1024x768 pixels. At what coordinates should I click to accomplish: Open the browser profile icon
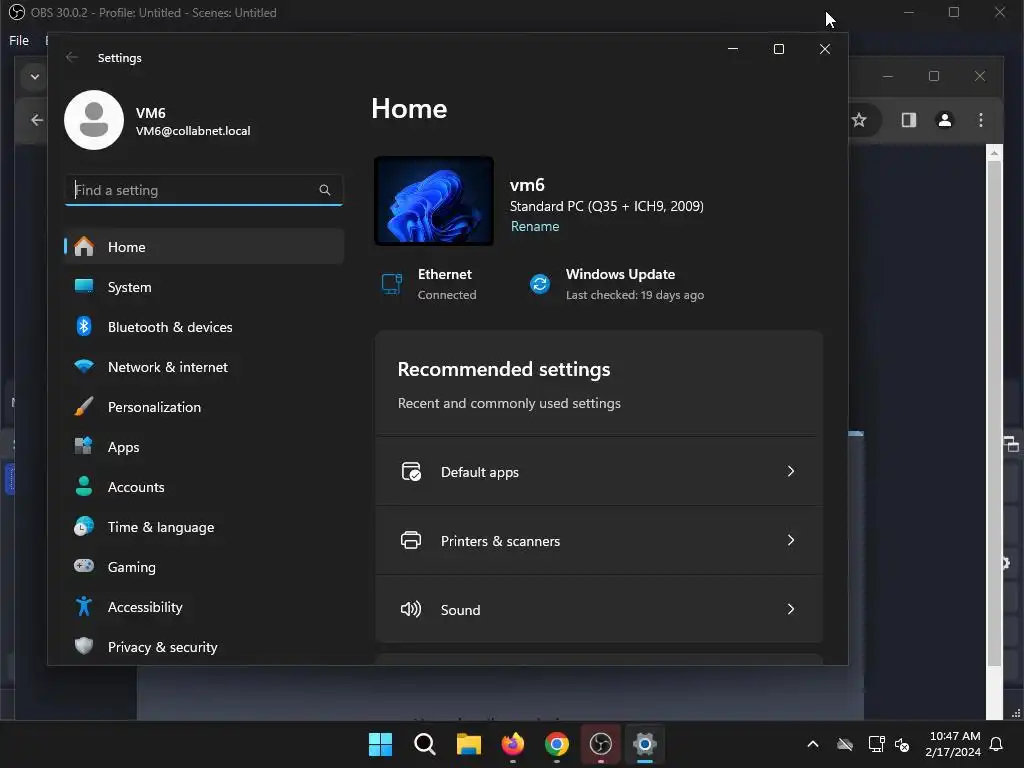[945, 120]
